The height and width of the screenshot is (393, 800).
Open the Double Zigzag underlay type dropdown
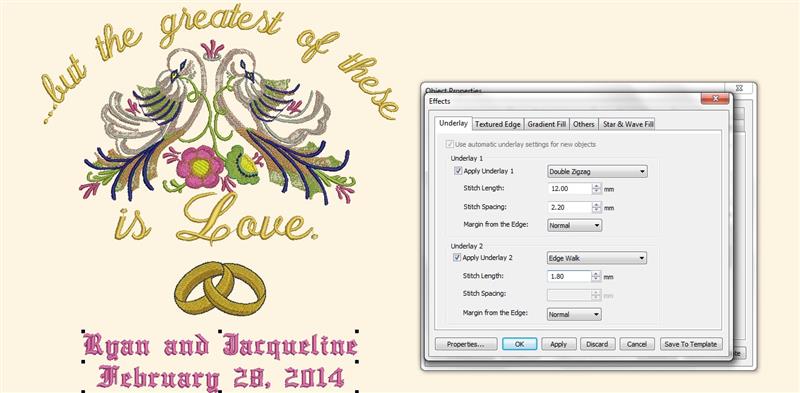click(x=597, y=171)
